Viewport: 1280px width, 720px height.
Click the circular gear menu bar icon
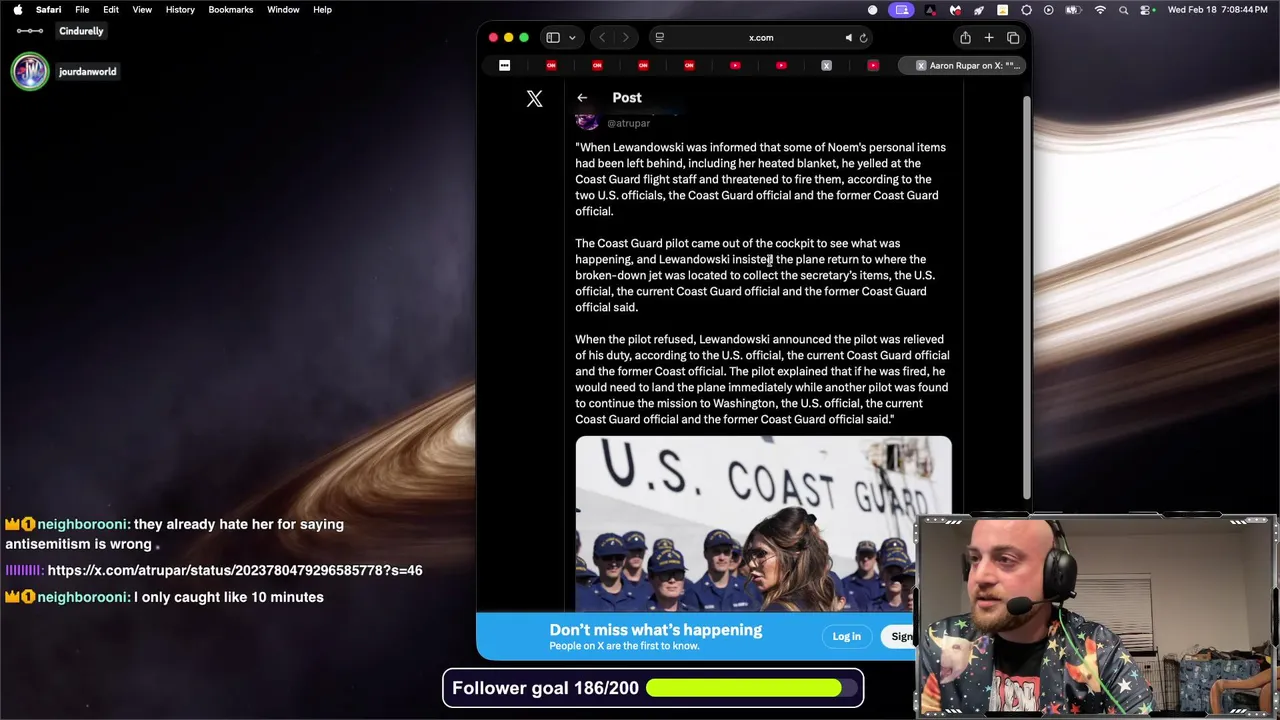click(x=1026, y=10)
